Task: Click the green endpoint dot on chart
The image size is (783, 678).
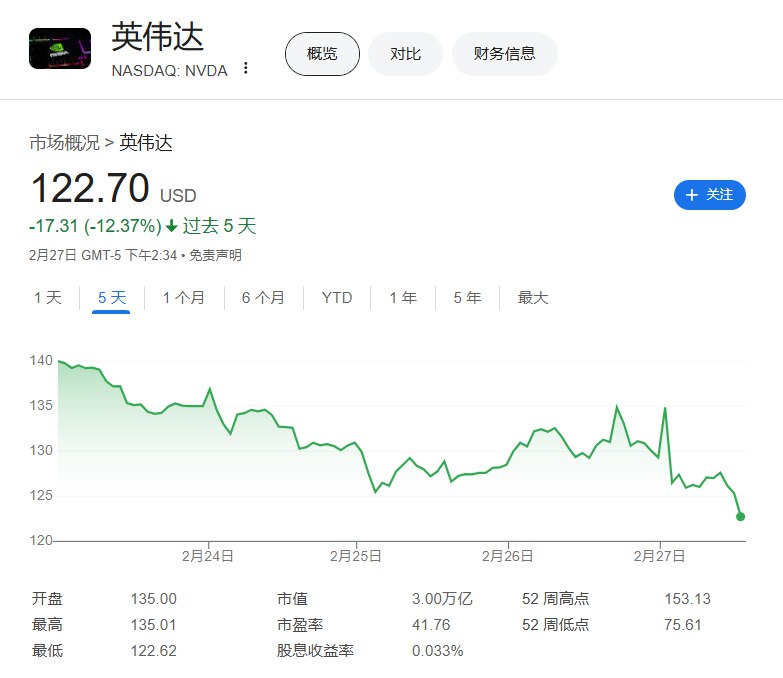Action: pyautogui.click(x=741, y=517)
